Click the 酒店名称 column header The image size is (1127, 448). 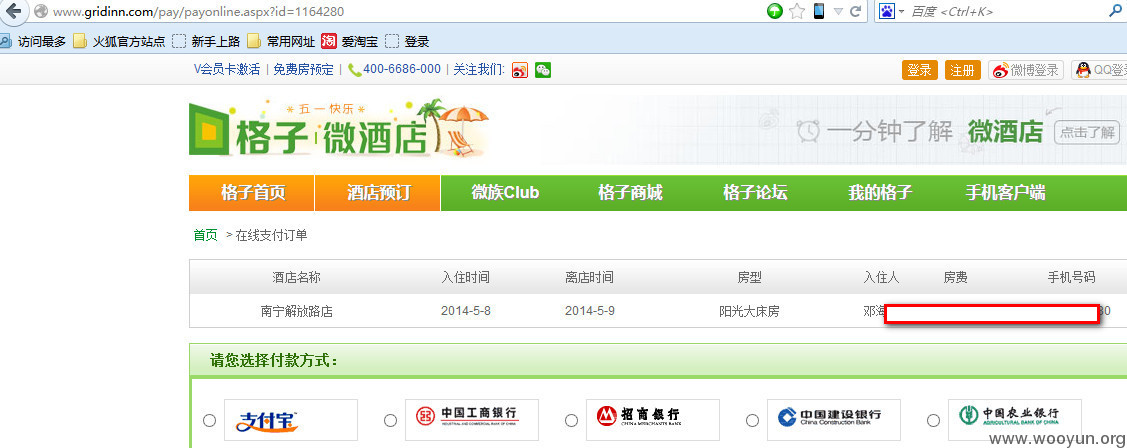297,278
